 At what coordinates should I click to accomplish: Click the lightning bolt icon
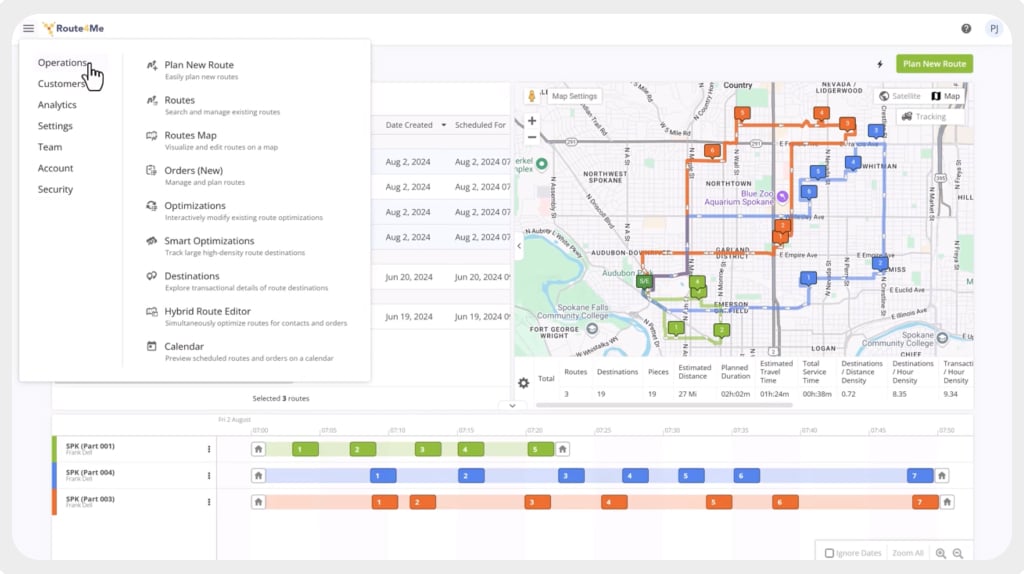[880, 64]
